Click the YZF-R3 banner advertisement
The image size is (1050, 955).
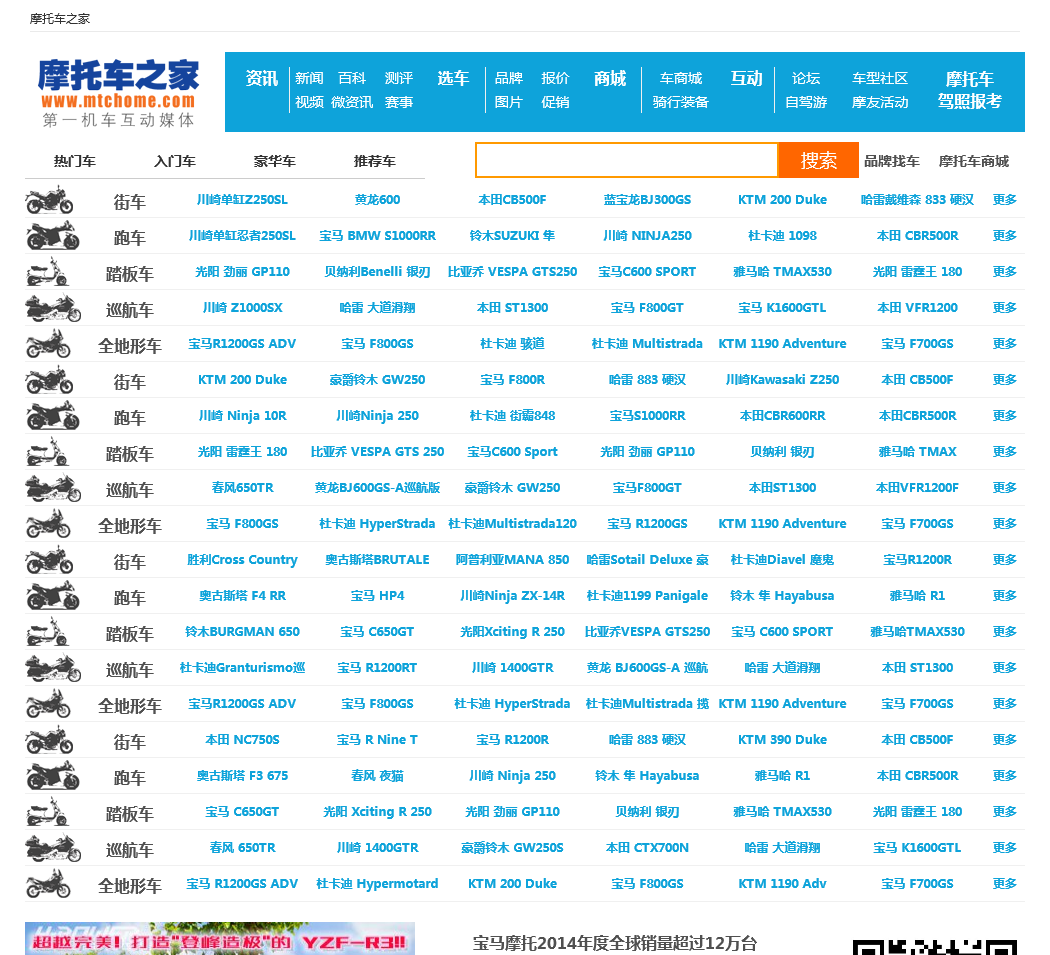point(220,938)
